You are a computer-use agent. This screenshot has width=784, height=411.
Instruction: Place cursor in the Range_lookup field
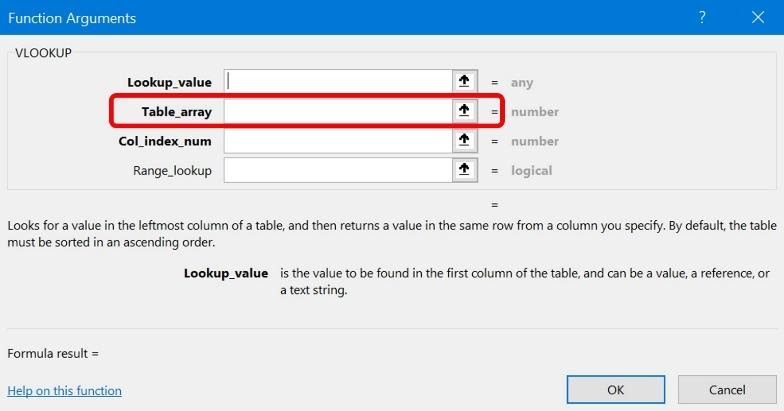338,170
